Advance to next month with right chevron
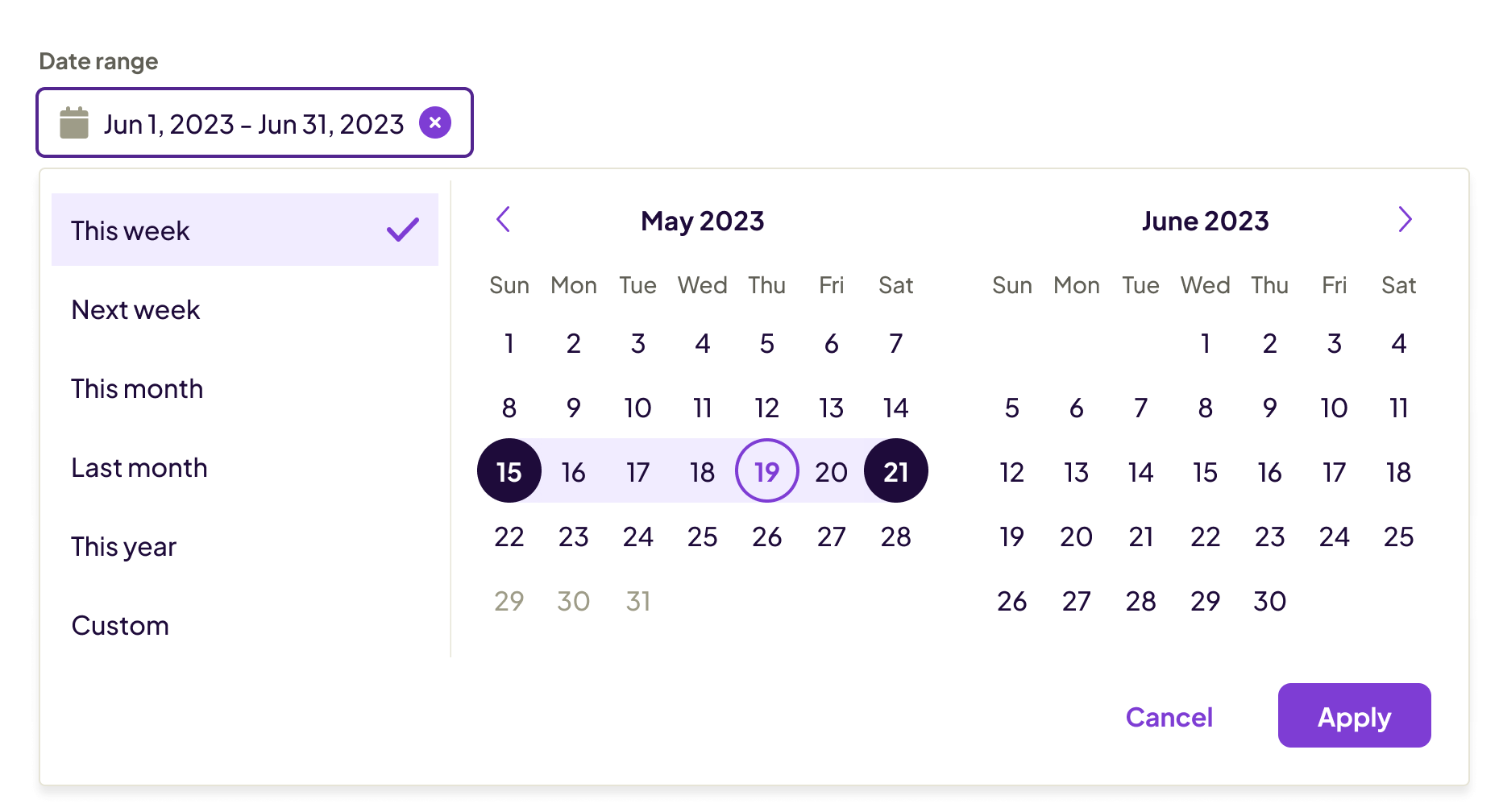1499x812 pixels. pyautogui.click(x=1405, y=219)
